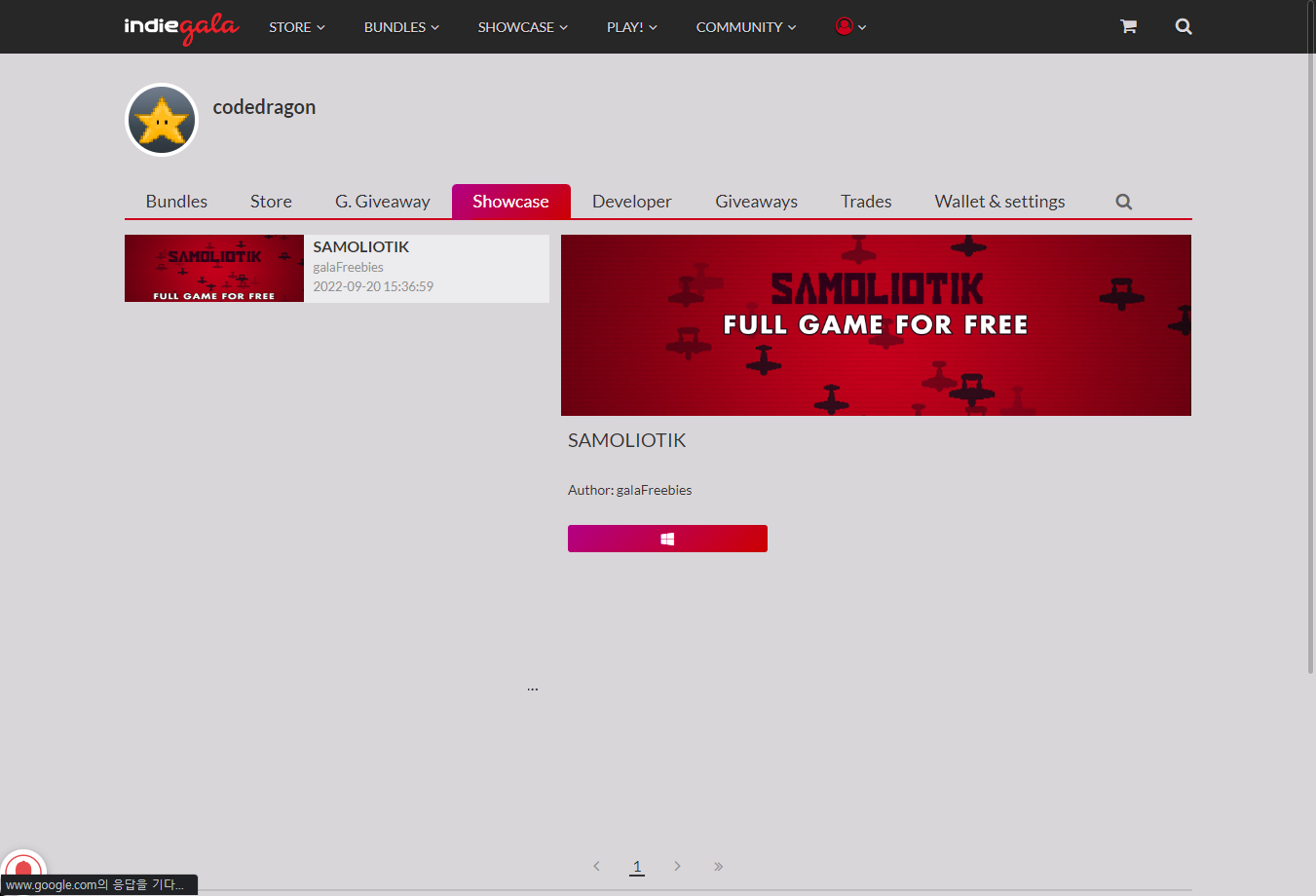Open the Developer tab
Image resolution: width=1316 pixels, height=896 pixels.
click(632, 202)
